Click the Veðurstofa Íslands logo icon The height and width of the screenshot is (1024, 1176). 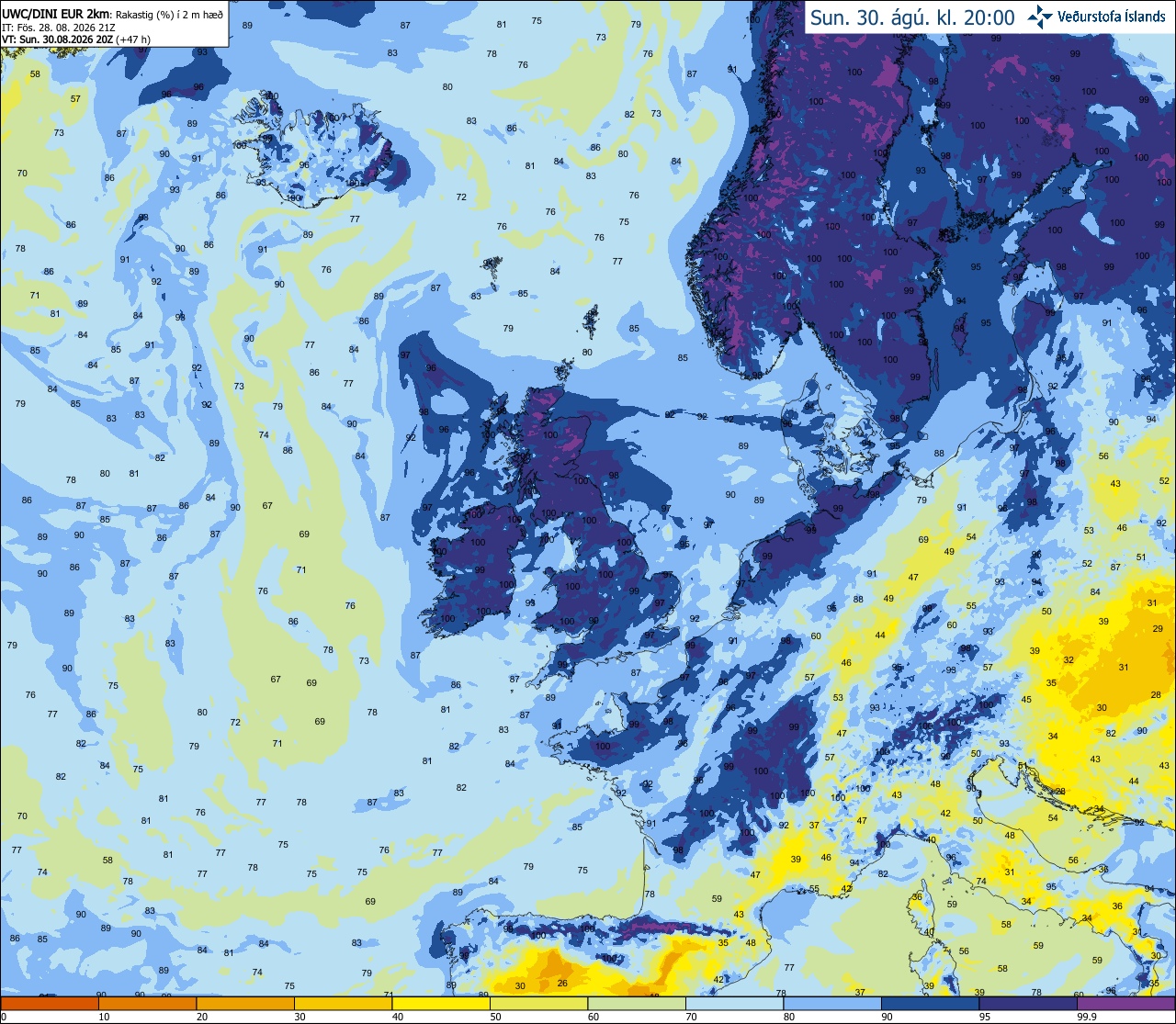[1040, 17]
